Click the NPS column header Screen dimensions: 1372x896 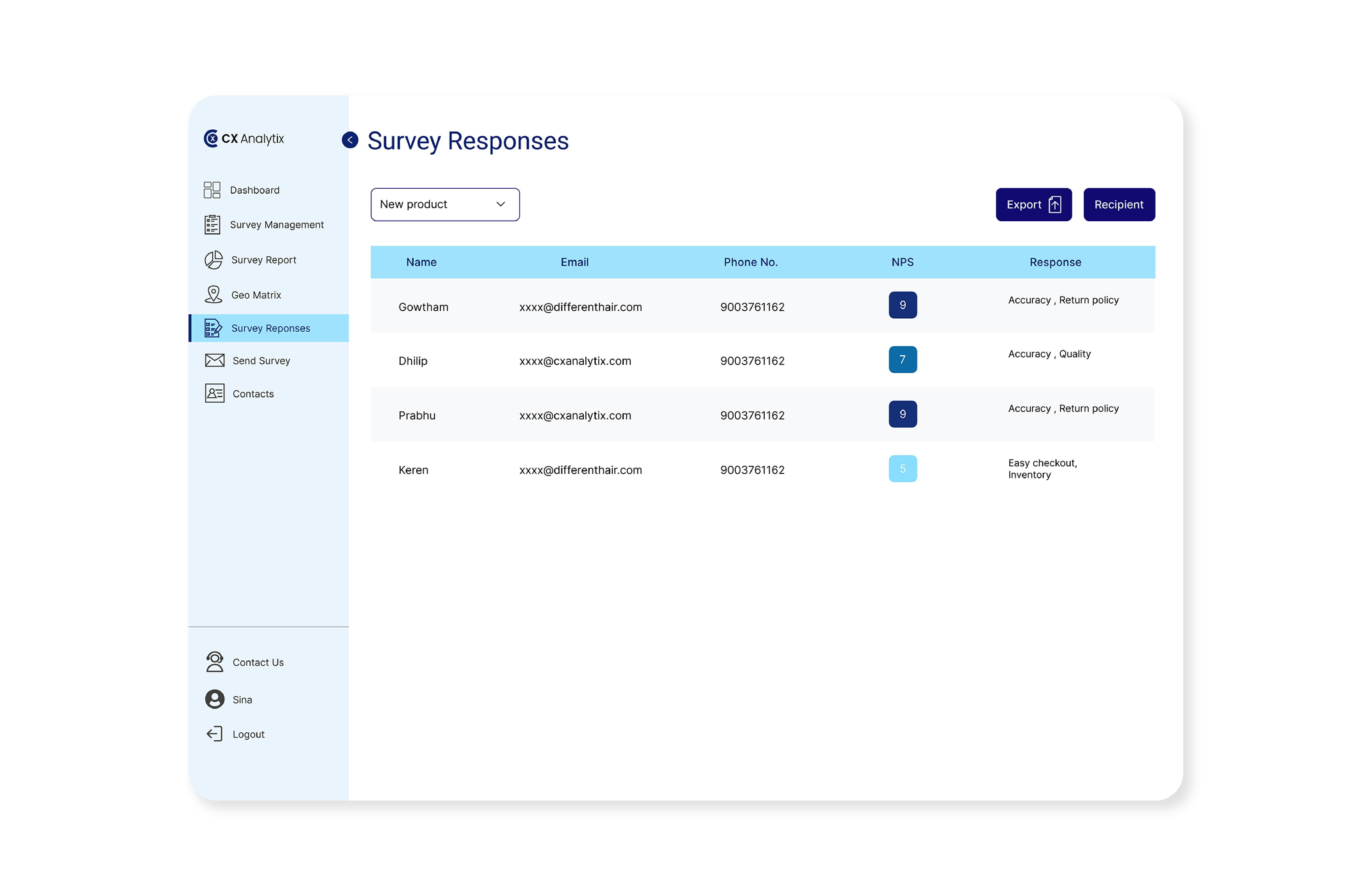pyautogui.click(x=903, y=262)
